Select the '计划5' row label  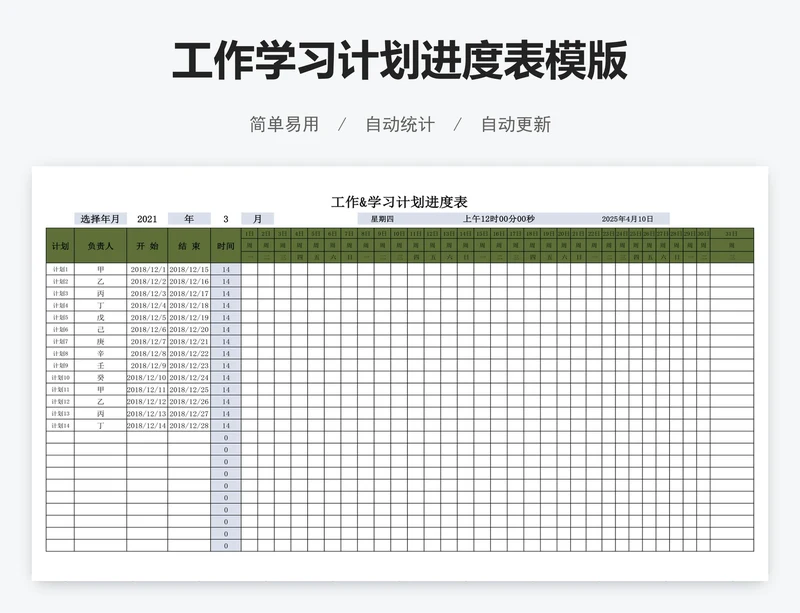60,317
